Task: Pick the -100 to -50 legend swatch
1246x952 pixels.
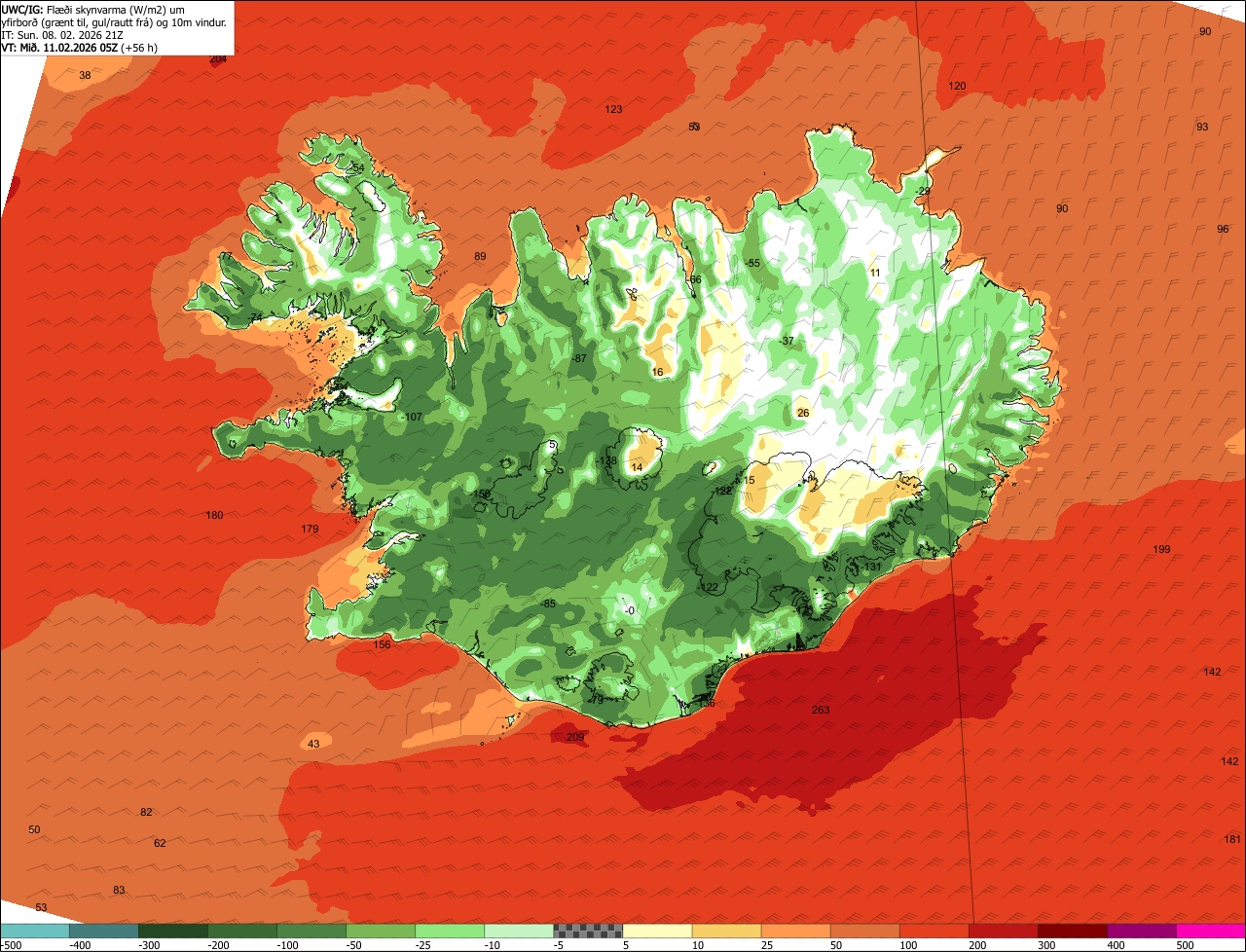Action: pyautogui.click(x=311, y=931)
